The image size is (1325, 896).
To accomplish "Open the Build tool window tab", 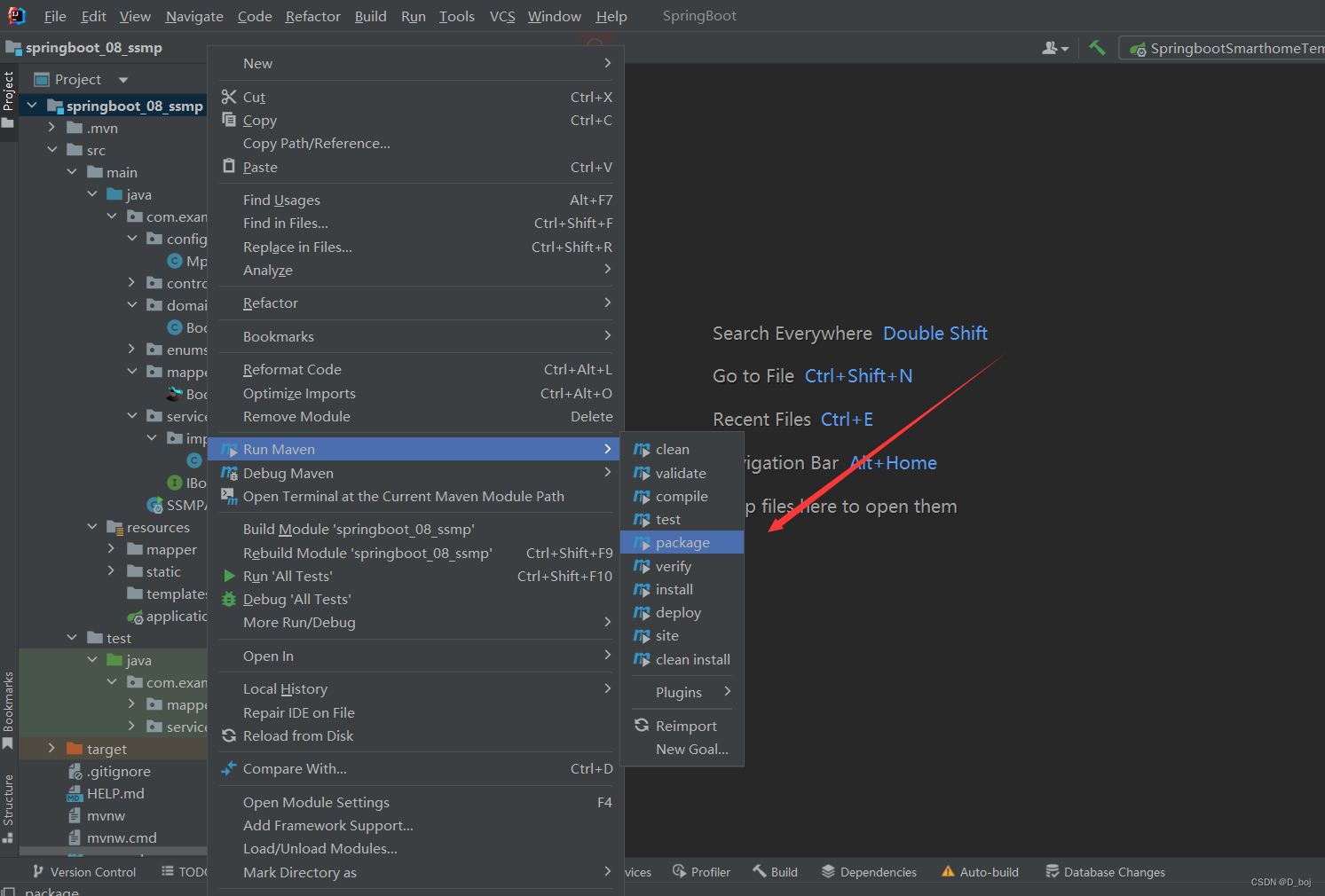I will tap(775, 872).
